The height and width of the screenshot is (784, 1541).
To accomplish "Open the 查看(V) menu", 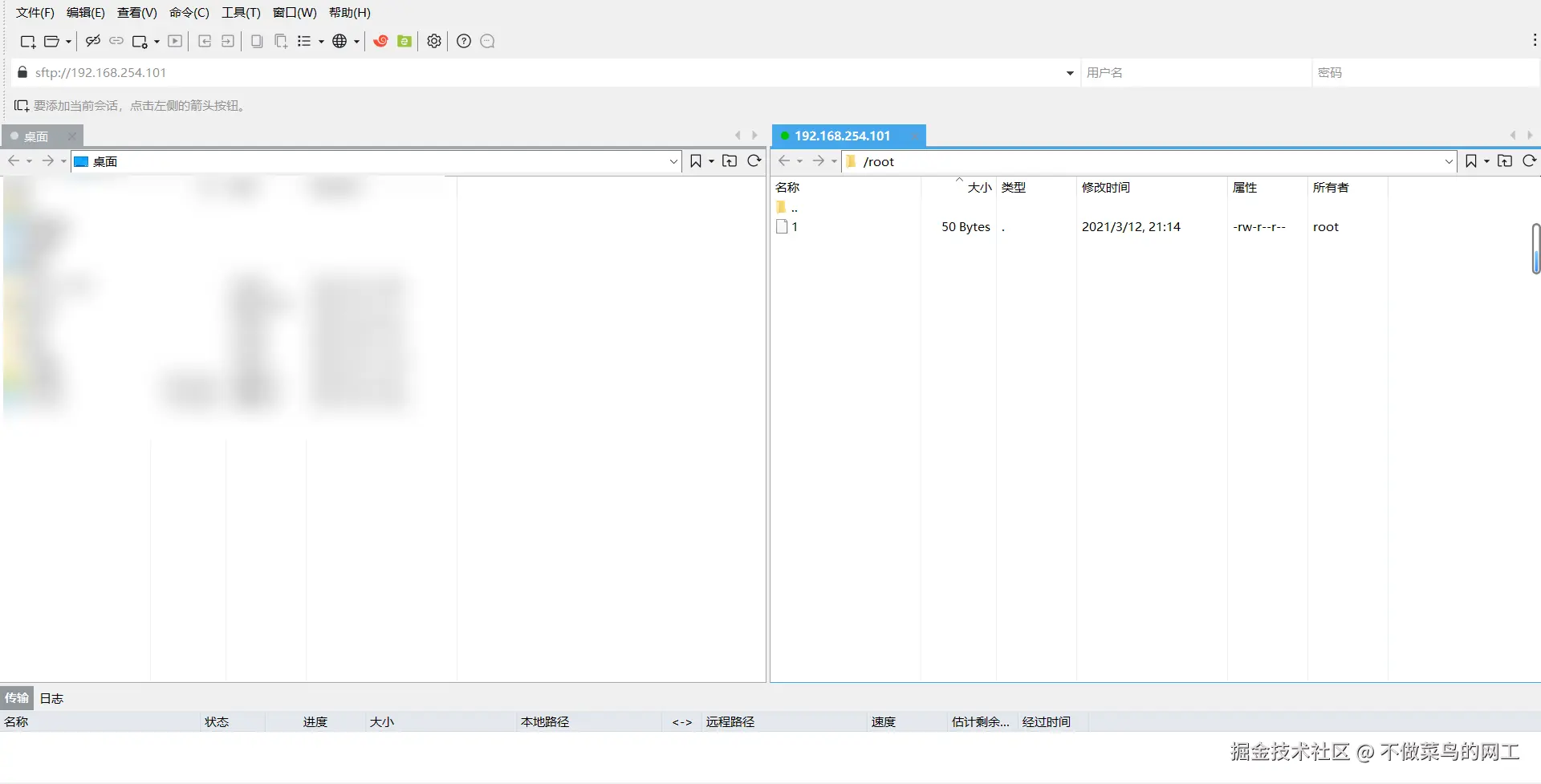I will point(137,13).
